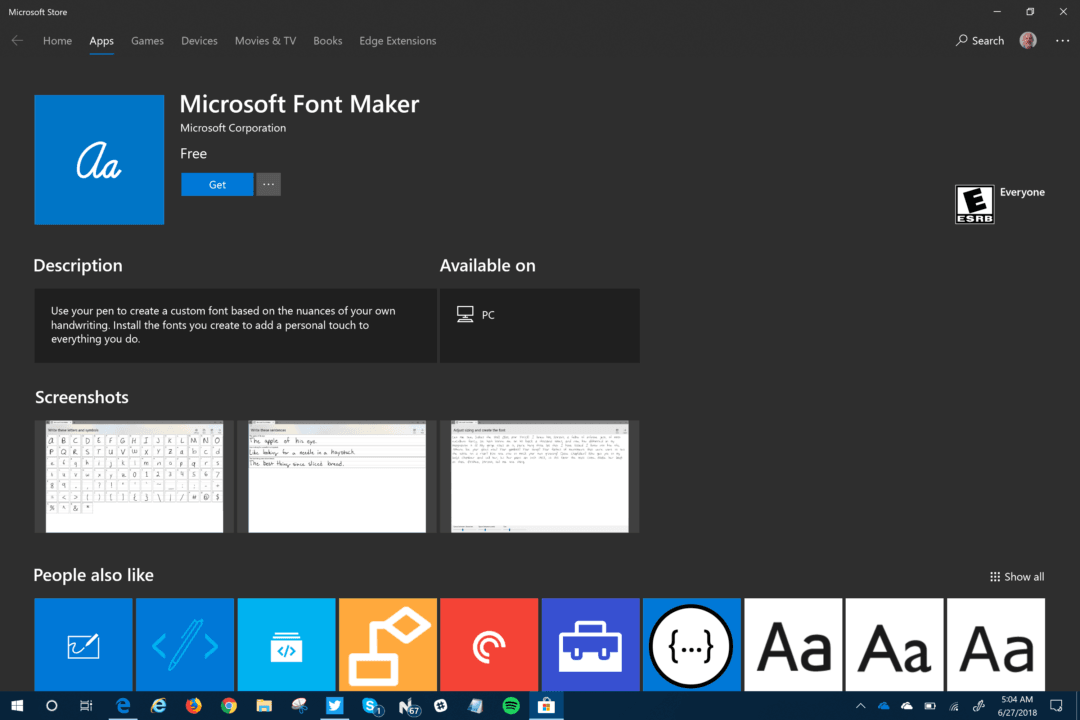
Task: Expand the See more options ellipsis menu
Action: (1062, 40)
